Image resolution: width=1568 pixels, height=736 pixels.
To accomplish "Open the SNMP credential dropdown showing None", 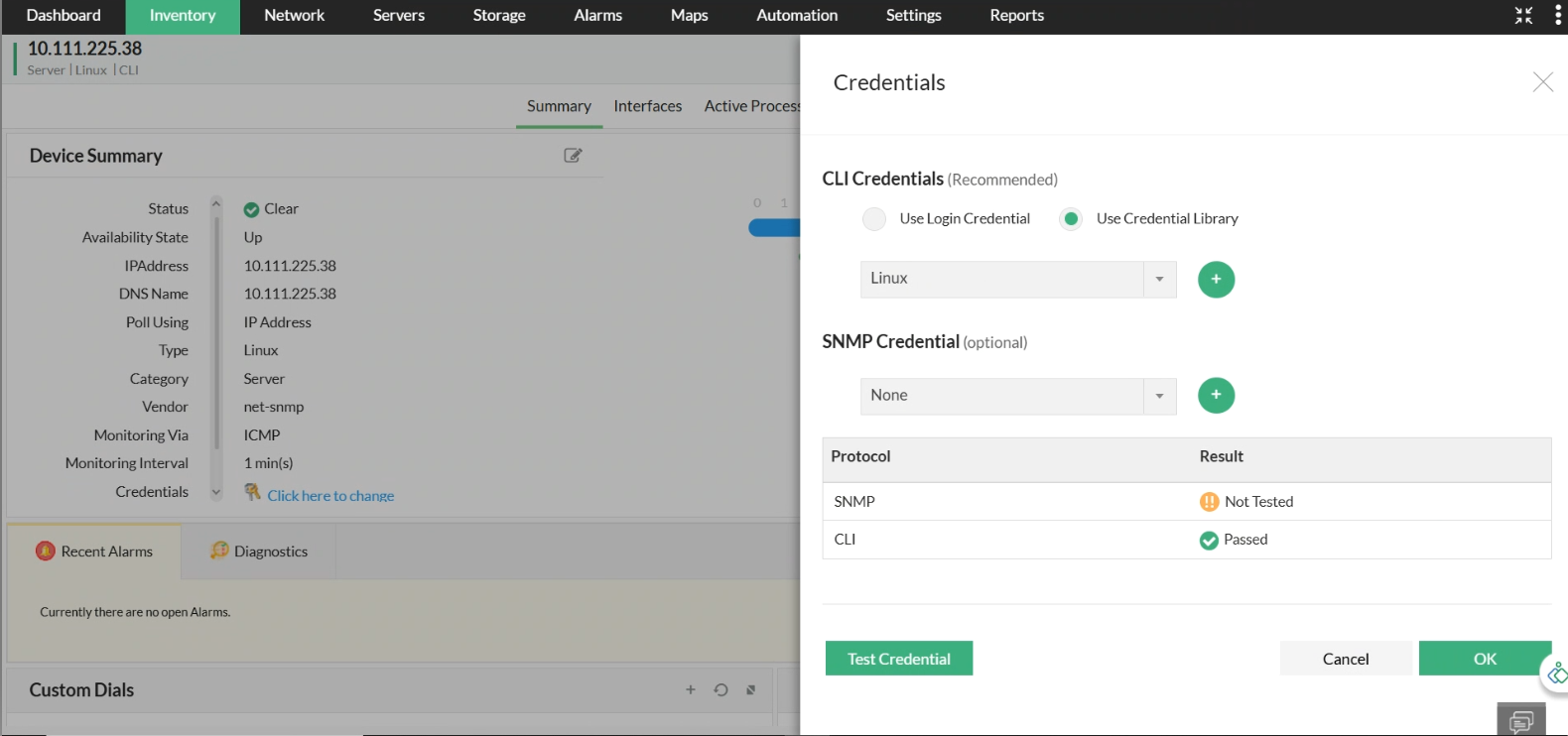I will coord(1018,396).
